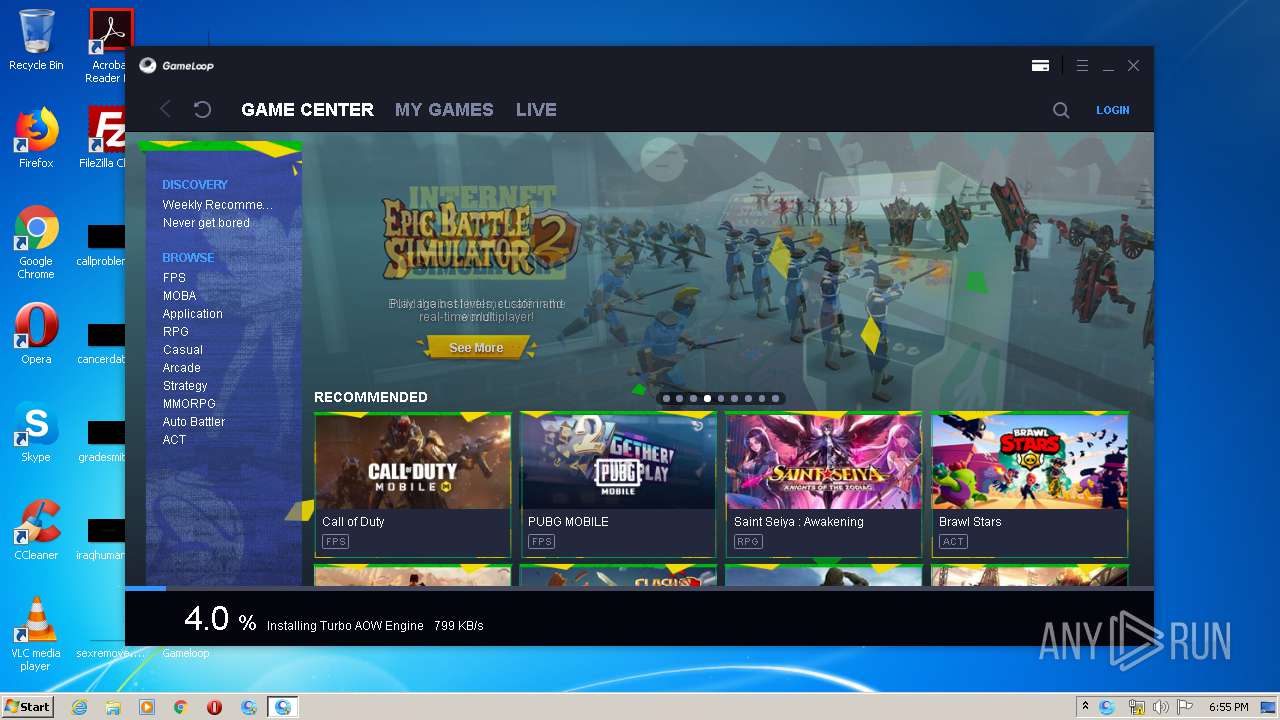Open Brawl Stars game thumbnail
Viewport: 1280px width, 720px height.
pyautogui.click(x=1029, y=462)
